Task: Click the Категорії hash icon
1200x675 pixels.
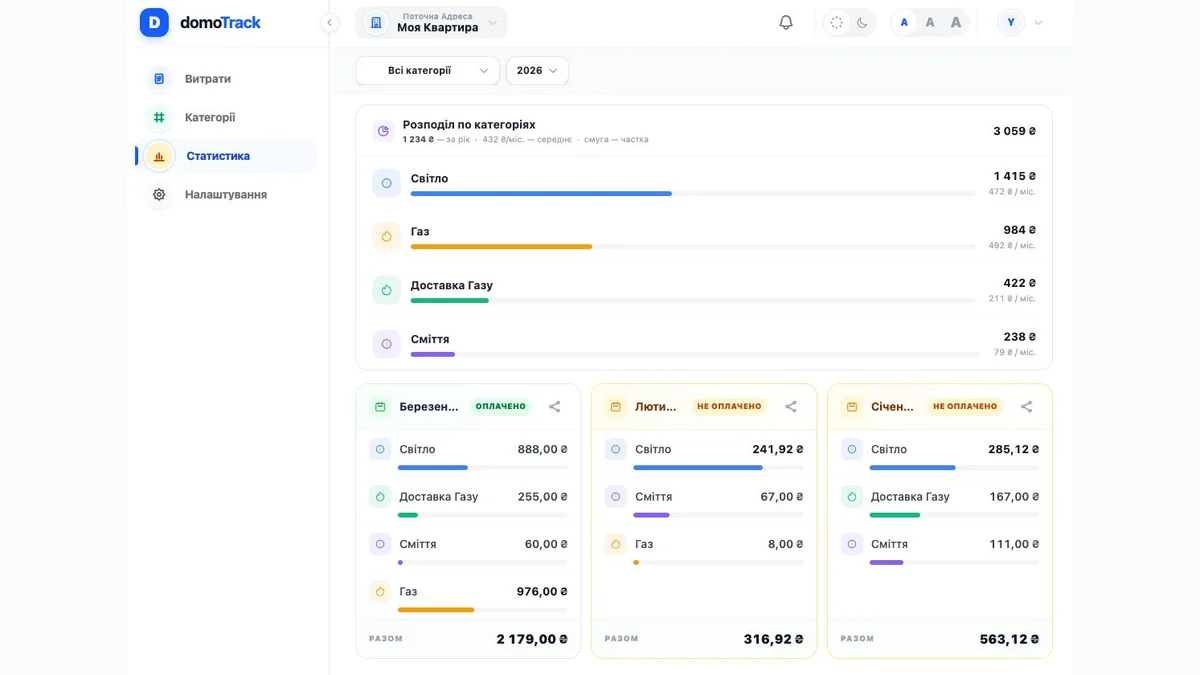Action: pyautogui.click(x=159, y=117)
